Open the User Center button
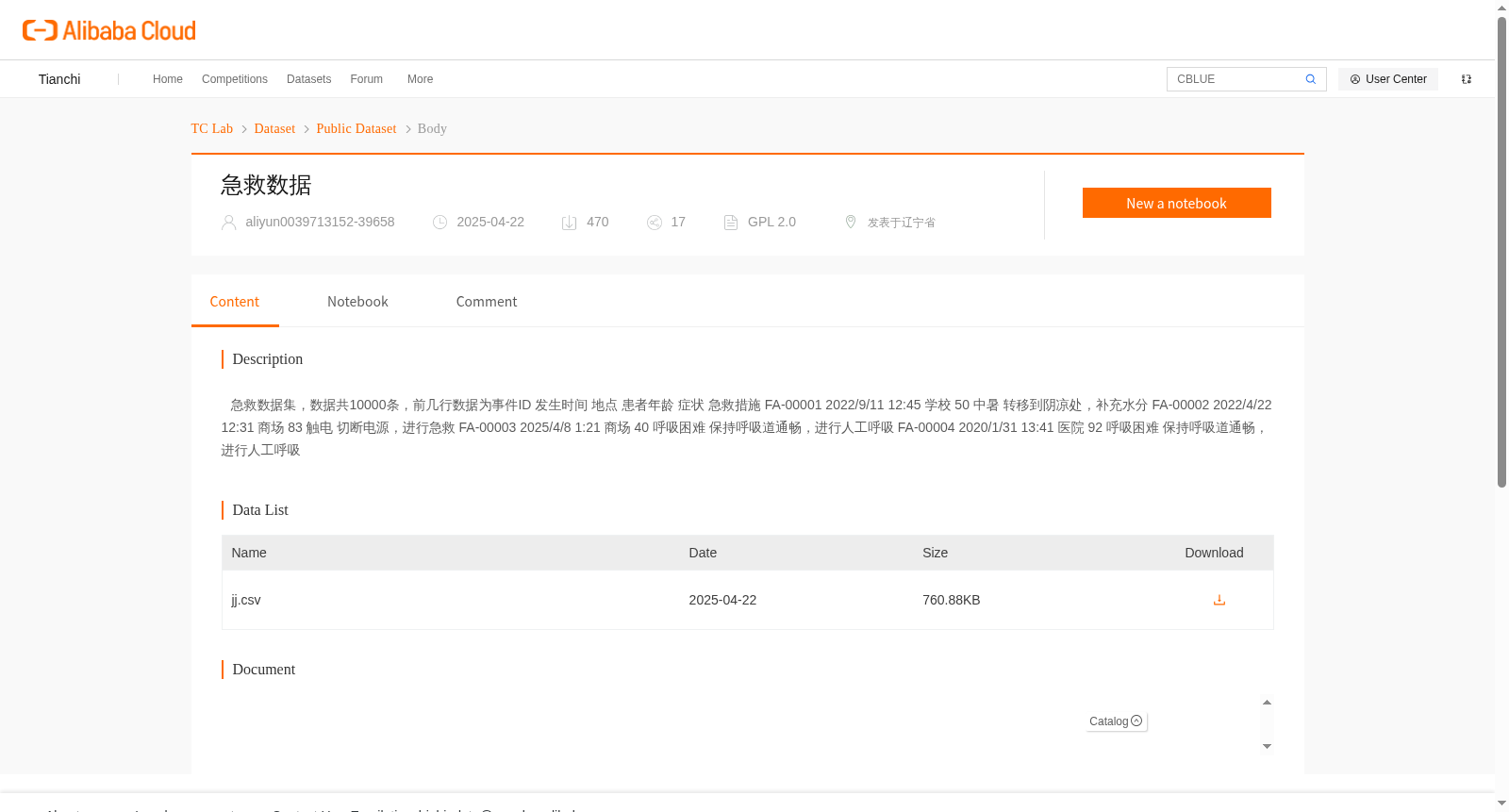Viewport: 1509px width, 812px height. [x=1388, y=79]
